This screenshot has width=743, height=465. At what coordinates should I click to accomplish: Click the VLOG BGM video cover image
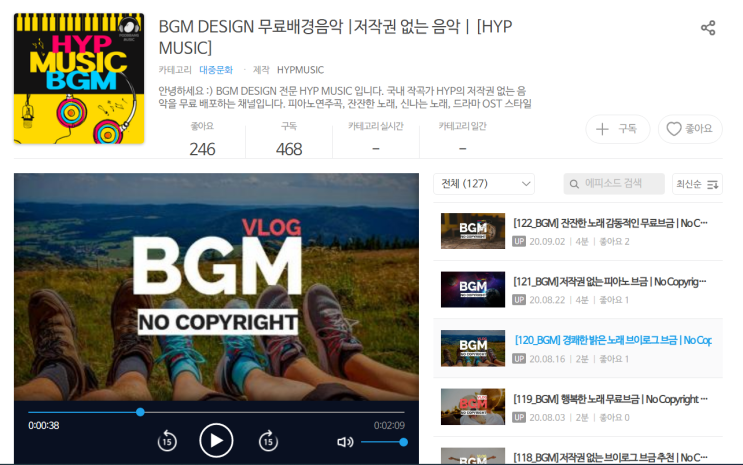[x=216, y=287]
